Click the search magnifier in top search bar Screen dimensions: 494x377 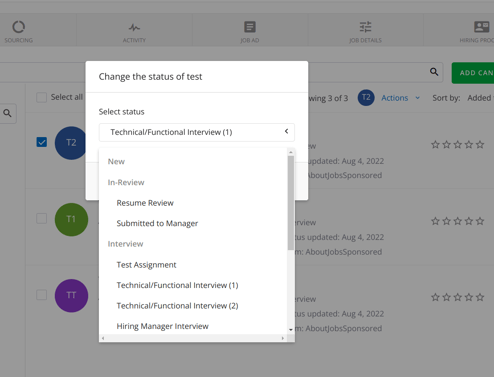tap(434, 72)
